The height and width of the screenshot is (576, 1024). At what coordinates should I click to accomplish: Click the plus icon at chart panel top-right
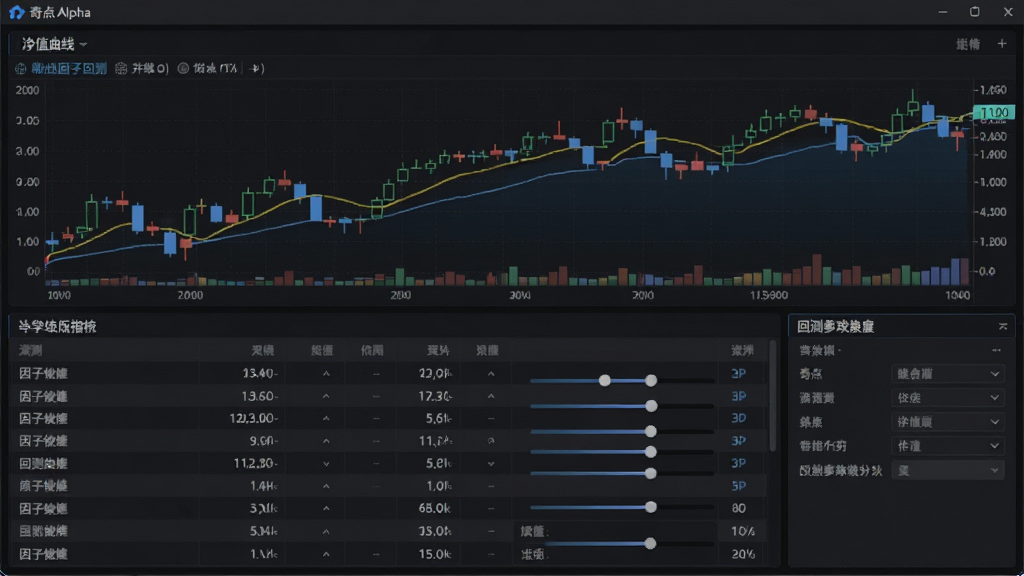[x=1002, y=44]
